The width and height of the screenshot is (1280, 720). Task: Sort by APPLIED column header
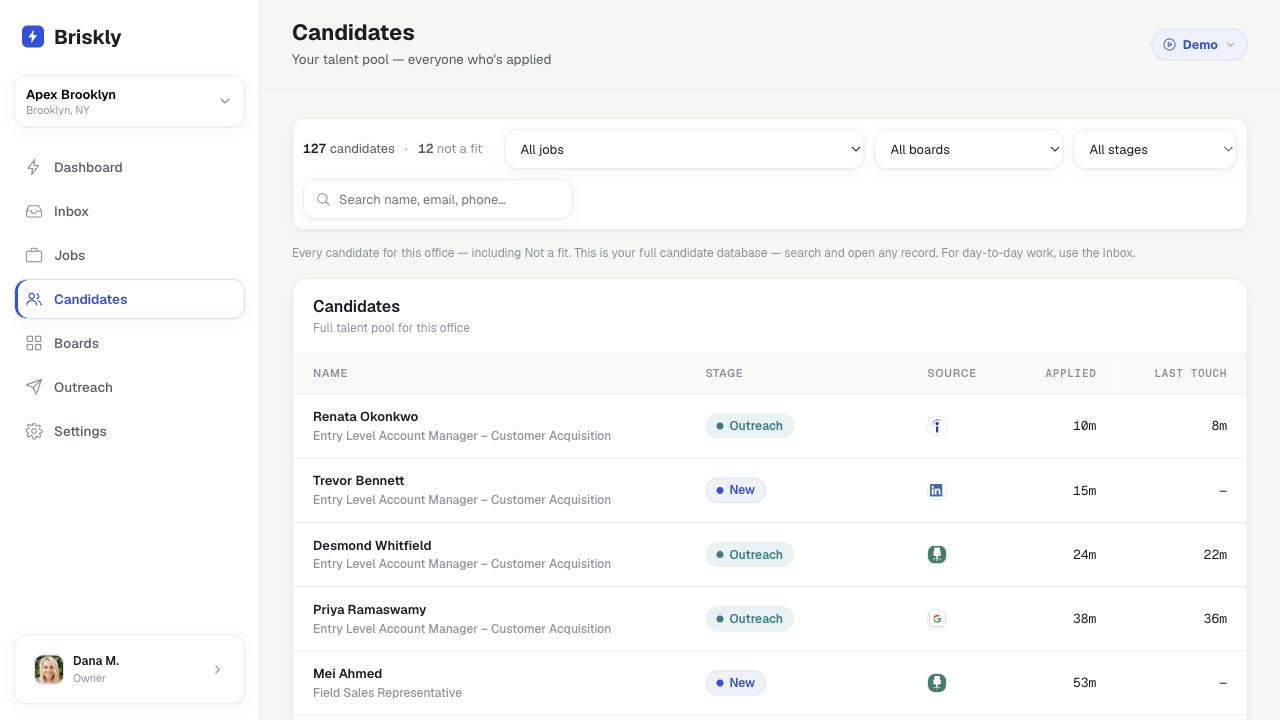(1070, 373)
